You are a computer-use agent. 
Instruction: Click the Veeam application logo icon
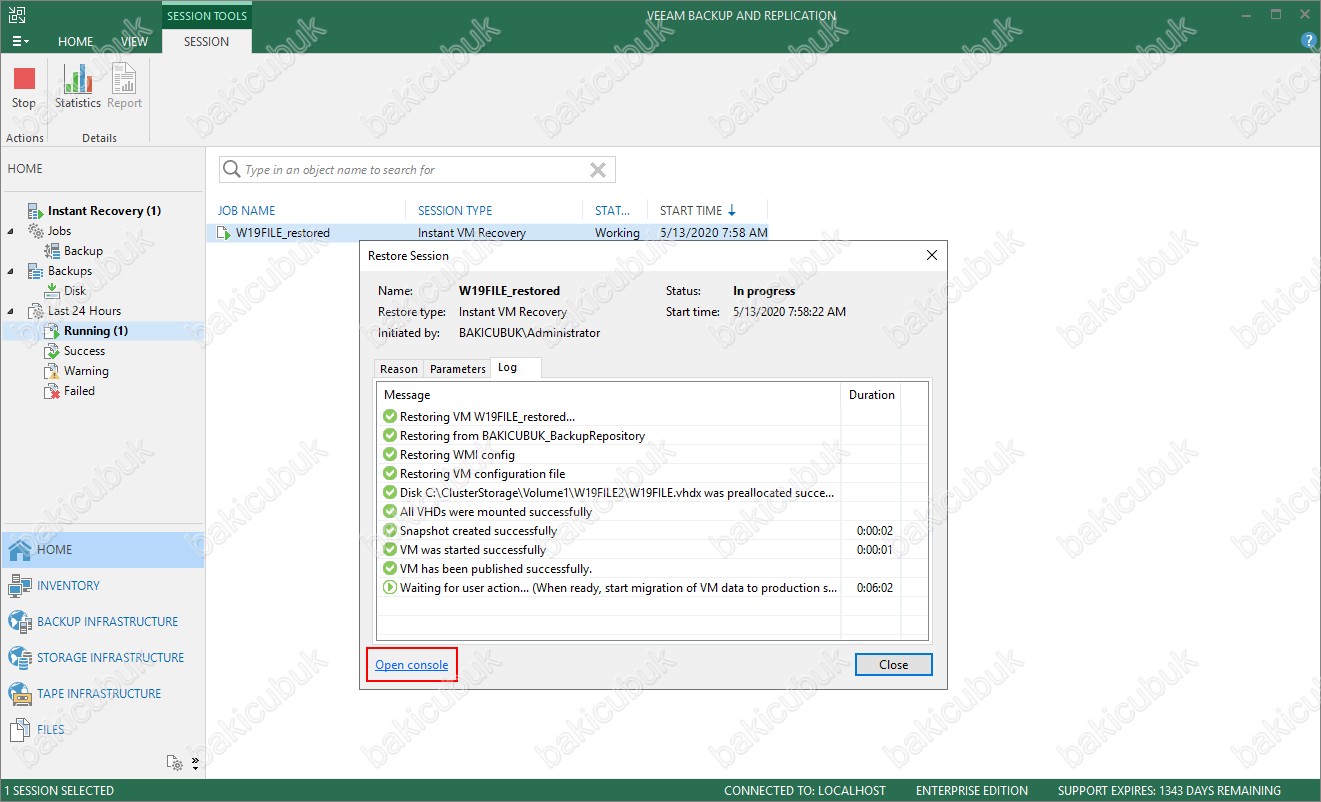(18, 14)
